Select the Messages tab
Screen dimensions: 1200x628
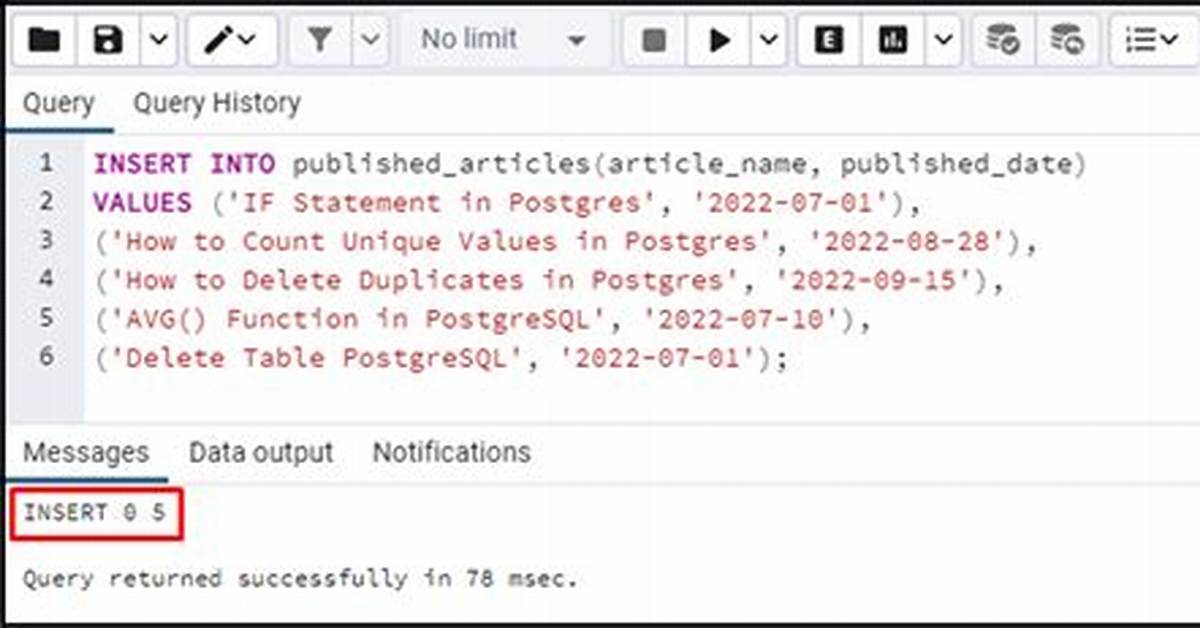point(86,452)
